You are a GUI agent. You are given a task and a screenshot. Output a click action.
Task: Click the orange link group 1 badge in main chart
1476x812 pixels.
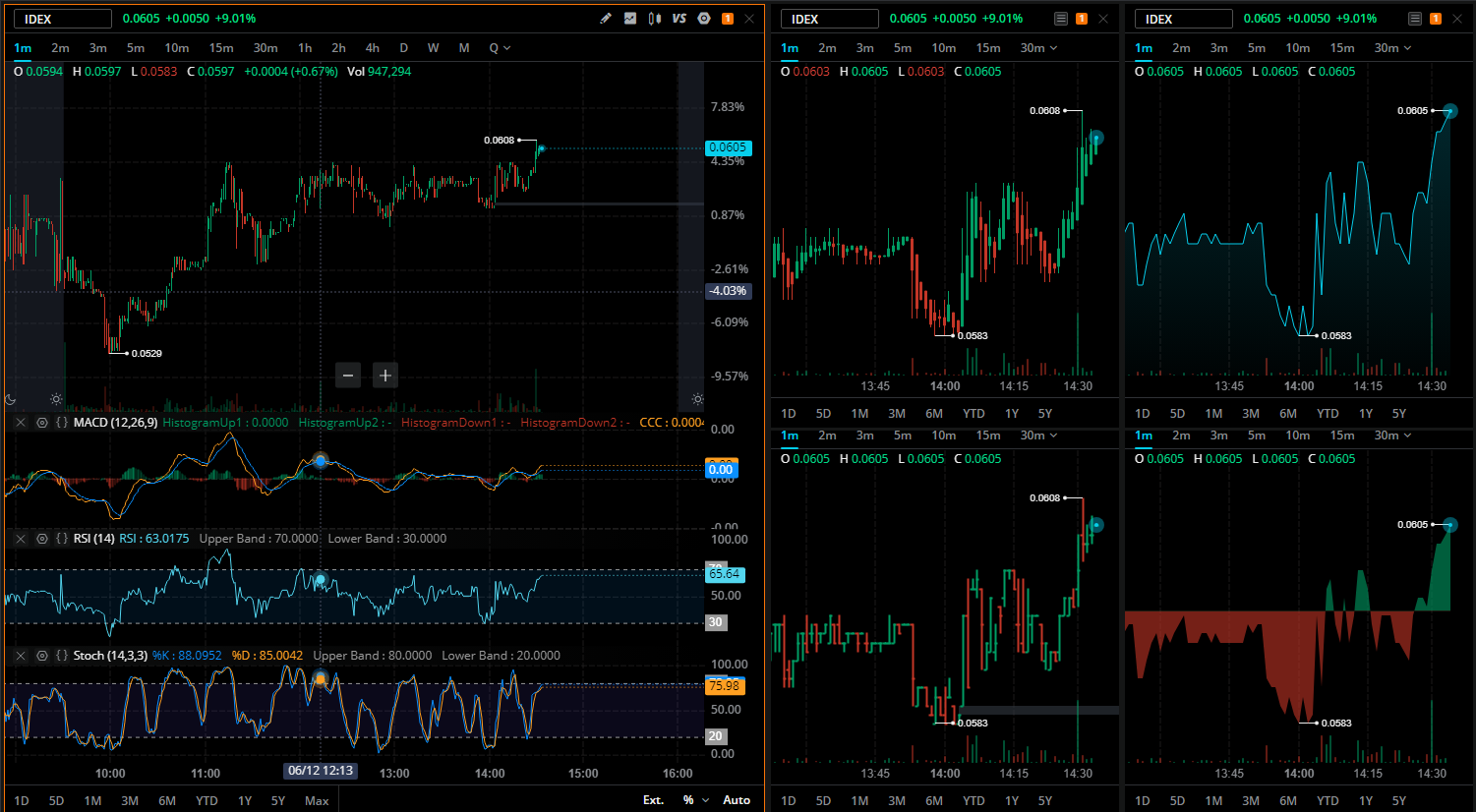click(728, 19)
